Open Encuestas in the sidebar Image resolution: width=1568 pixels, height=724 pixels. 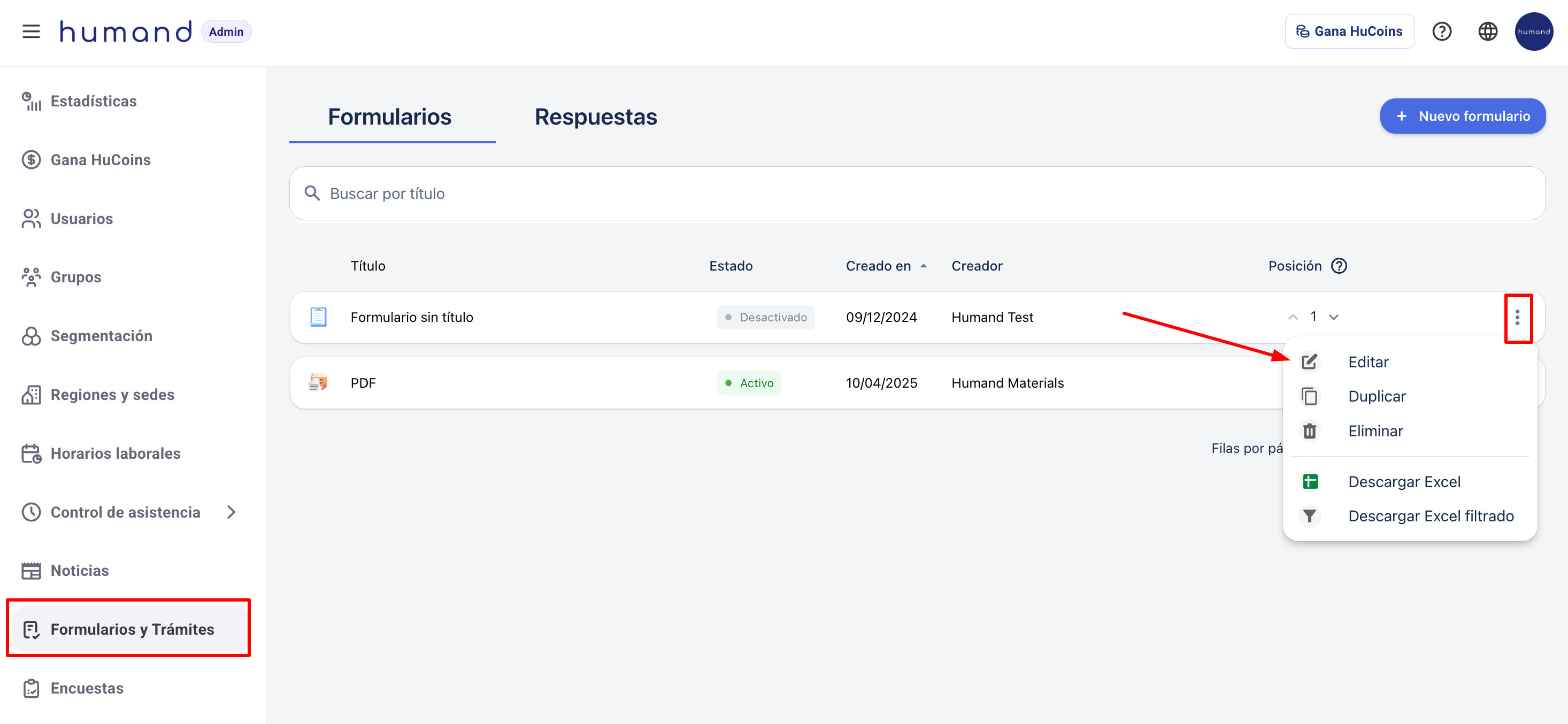[x=87, y=688]
